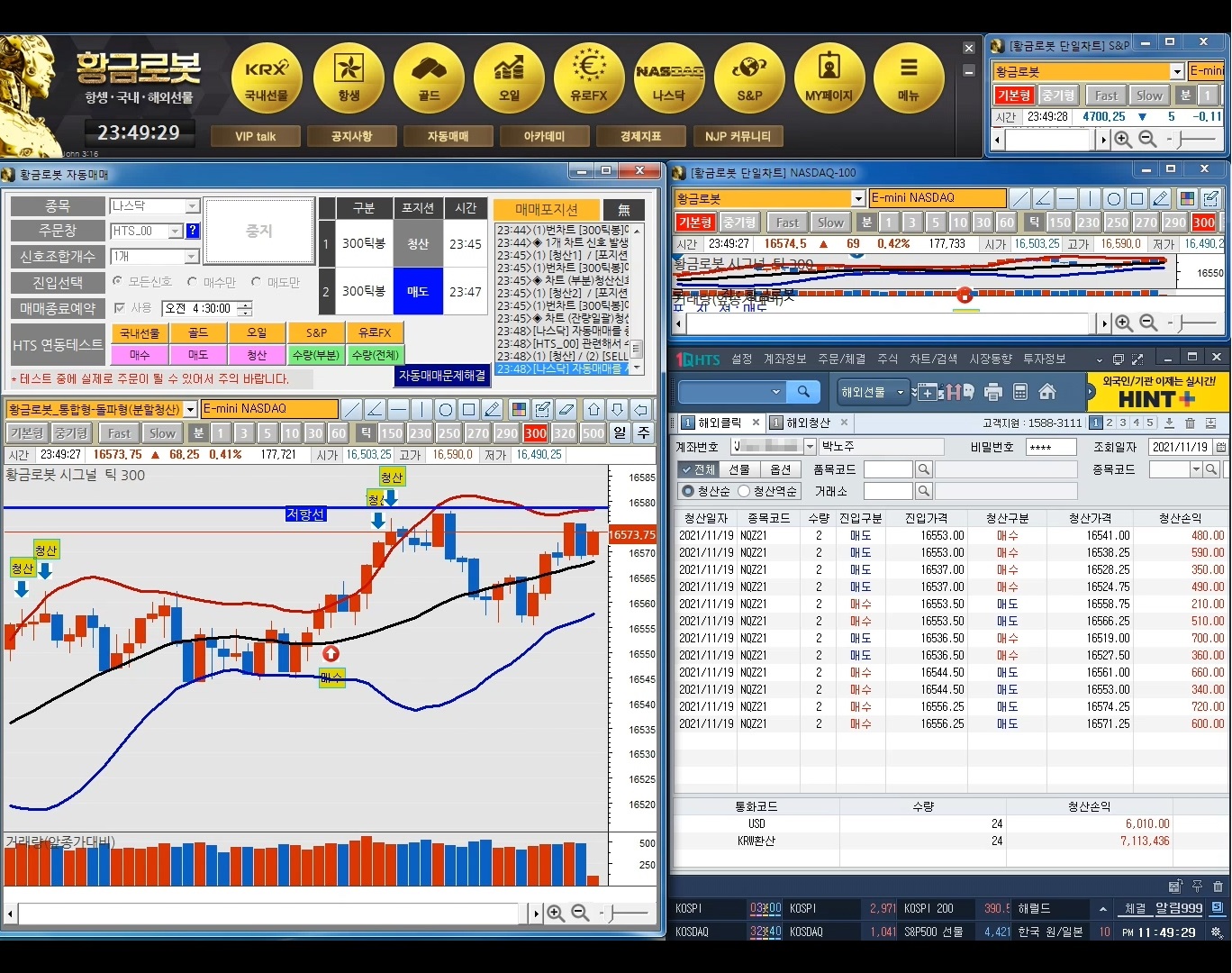Open 계좌정보 menu in 1QHTS
Screen dimensions: 1232x973
point(785,359)
